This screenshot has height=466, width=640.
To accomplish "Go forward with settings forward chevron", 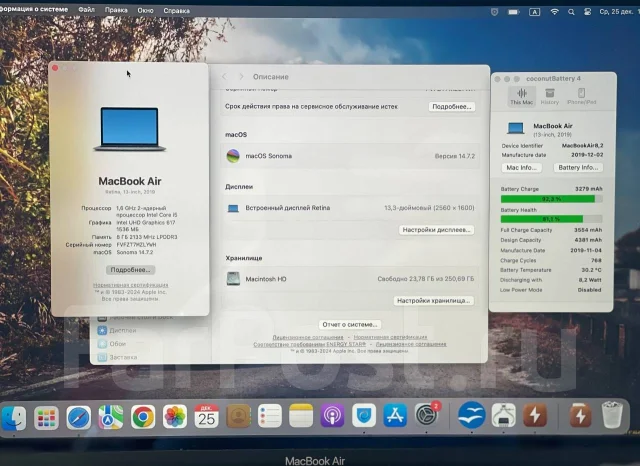I will (241, 76).
